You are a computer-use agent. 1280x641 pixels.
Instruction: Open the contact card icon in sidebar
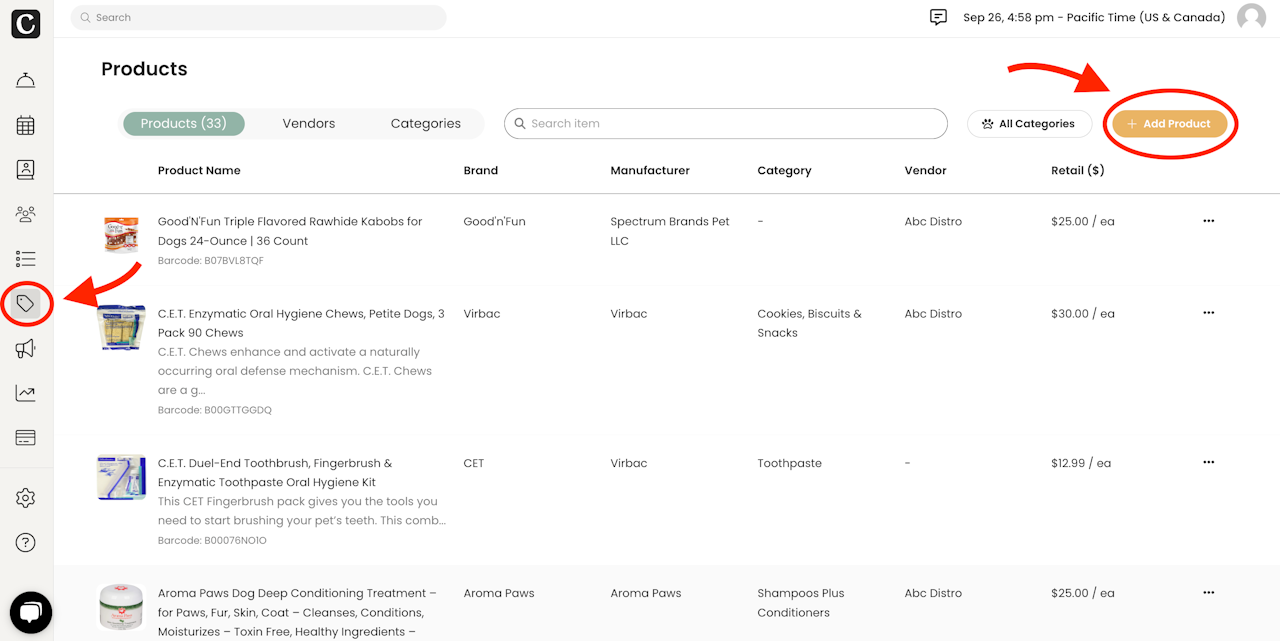(26, 170)
